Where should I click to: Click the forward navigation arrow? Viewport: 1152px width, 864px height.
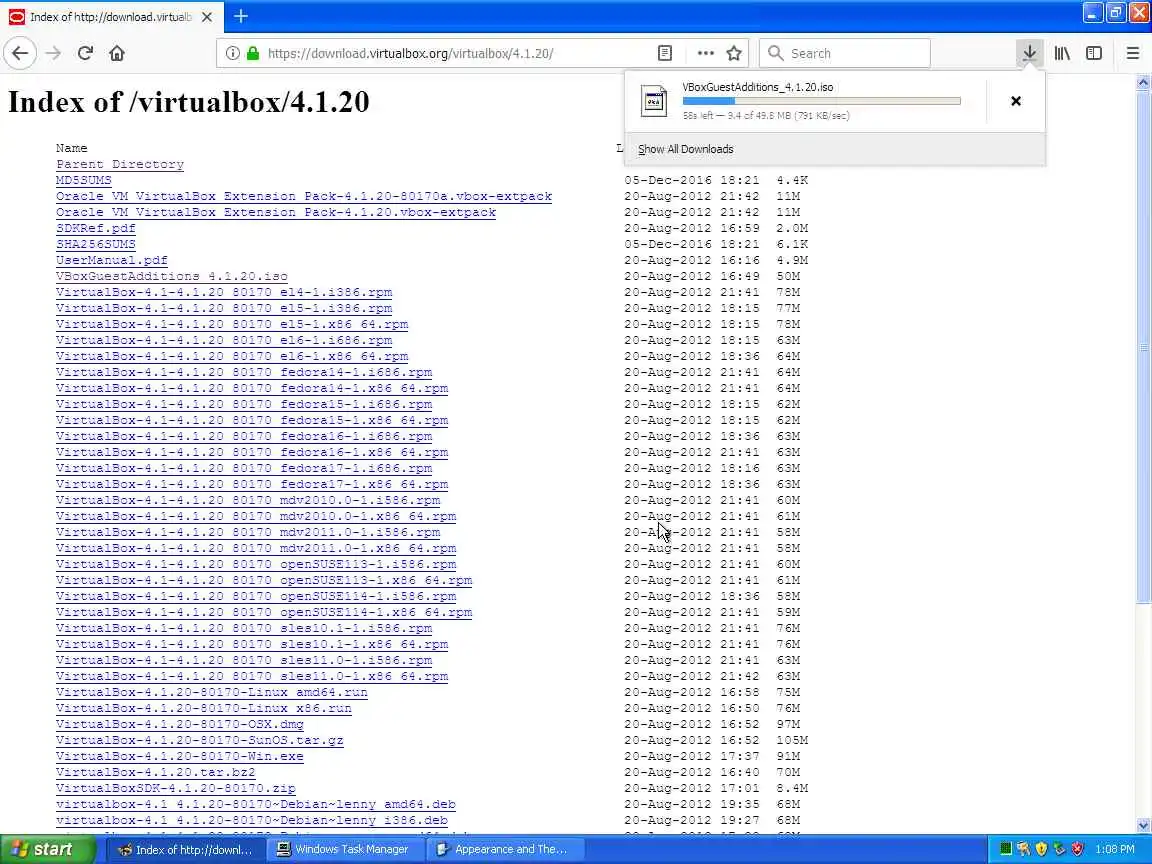tap(53, 53)
